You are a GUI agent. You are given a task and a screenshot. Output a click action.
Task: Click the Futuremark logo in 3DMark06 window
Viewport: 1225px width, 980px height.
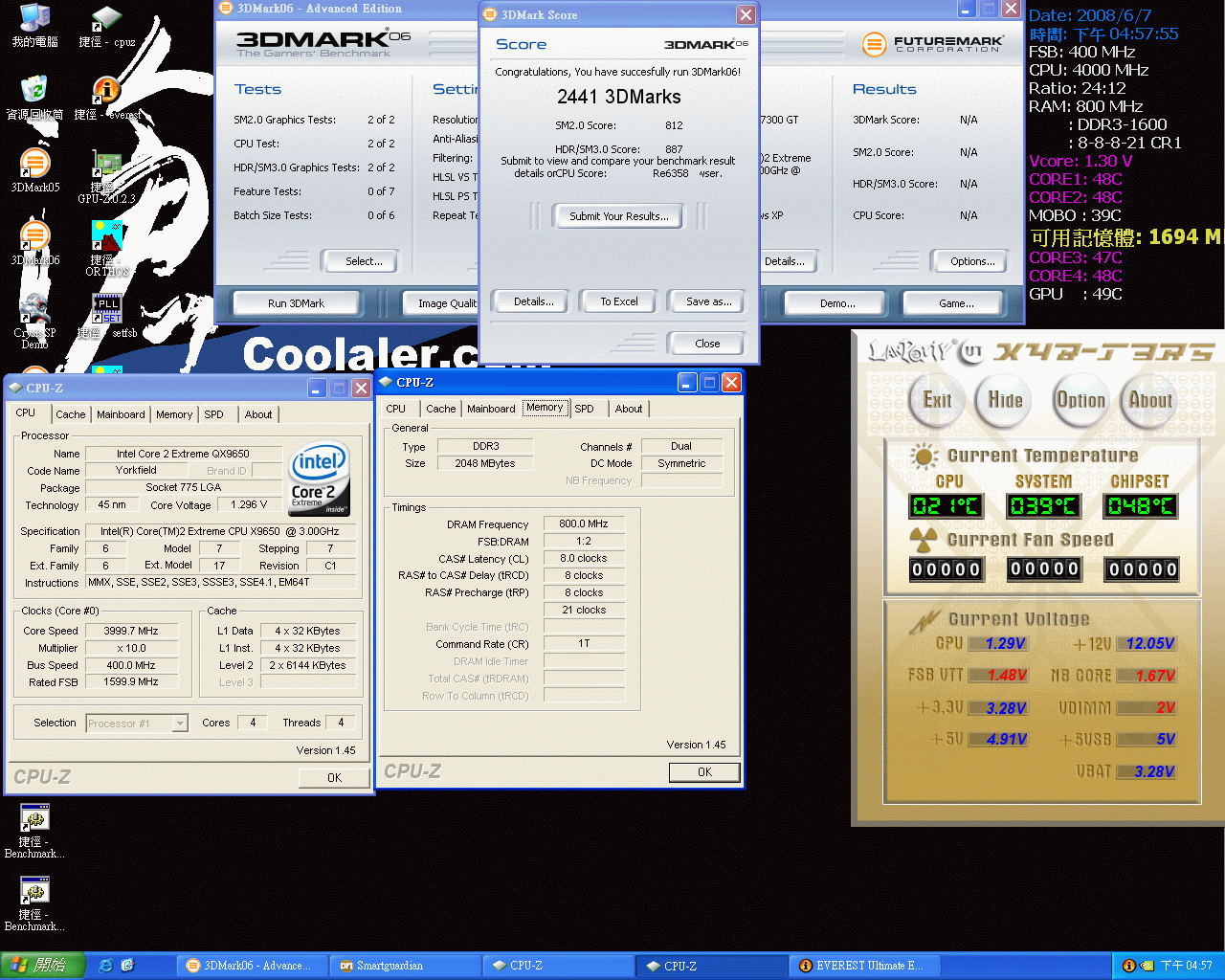[x=932, y=44]
